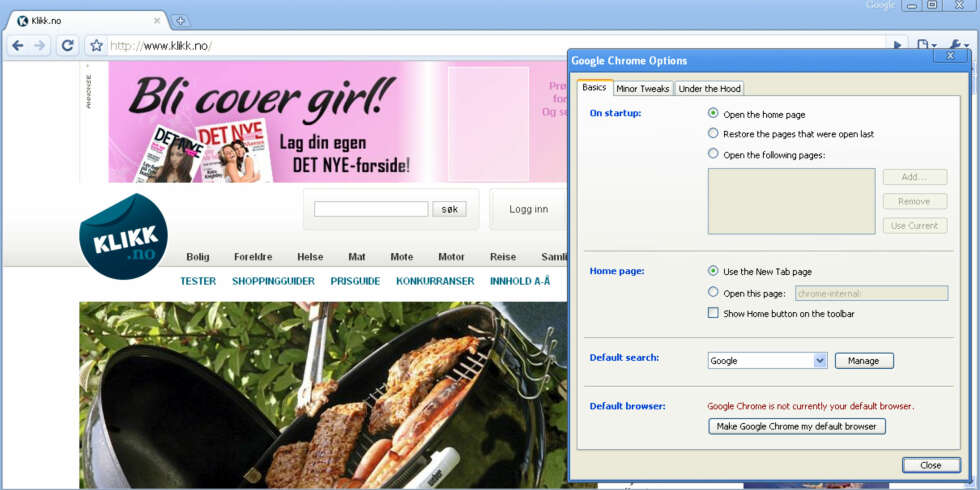Image resolution: width=980 pixels, height=490 pixels.
Task: Open the page menu icon
Action: point(926,46)
